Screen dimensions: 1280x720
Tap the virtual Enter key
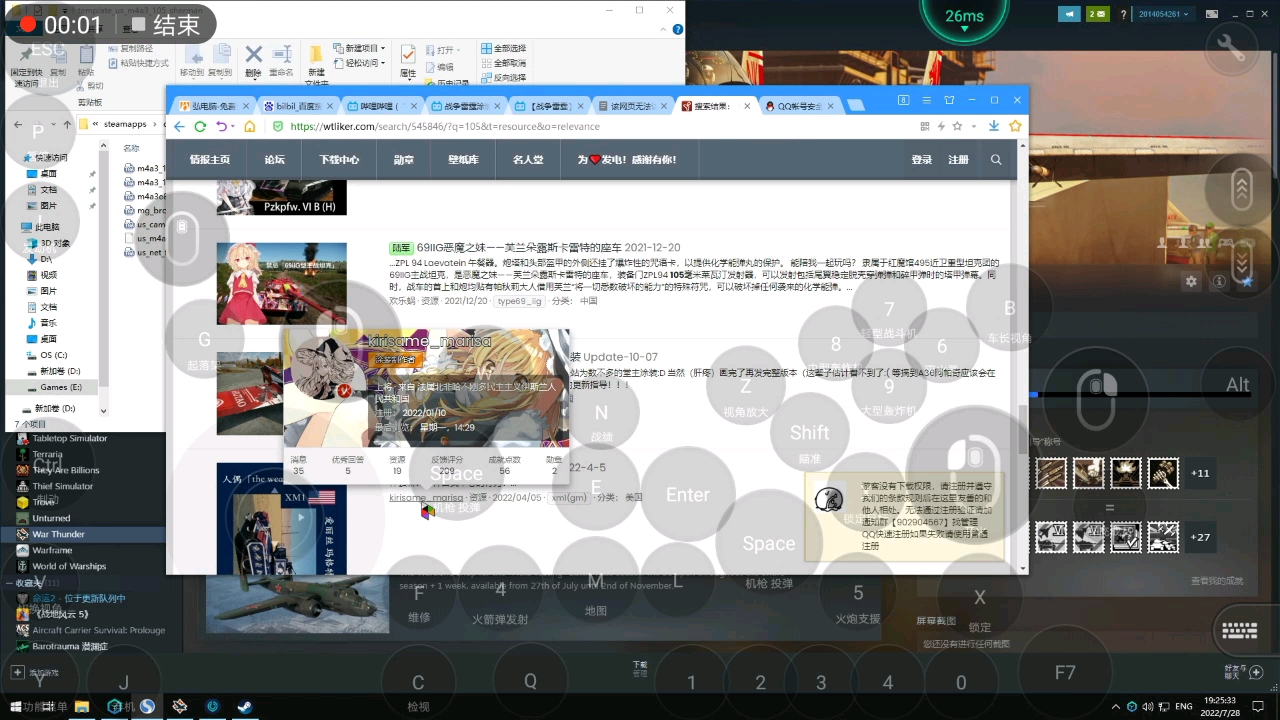coord(688,494)
